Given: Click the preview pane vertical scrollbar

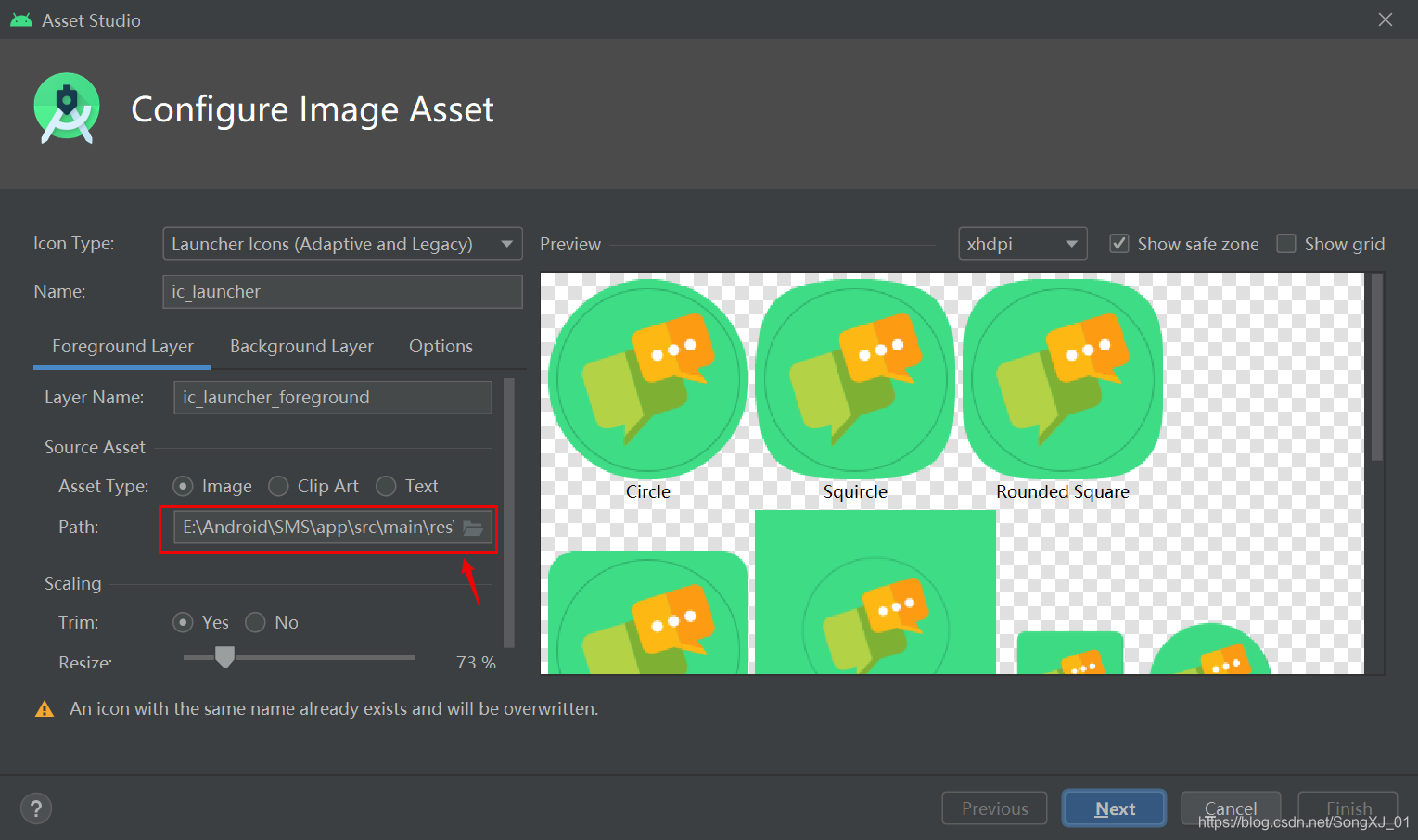Looking at the screenshot, I should 1377,367.
